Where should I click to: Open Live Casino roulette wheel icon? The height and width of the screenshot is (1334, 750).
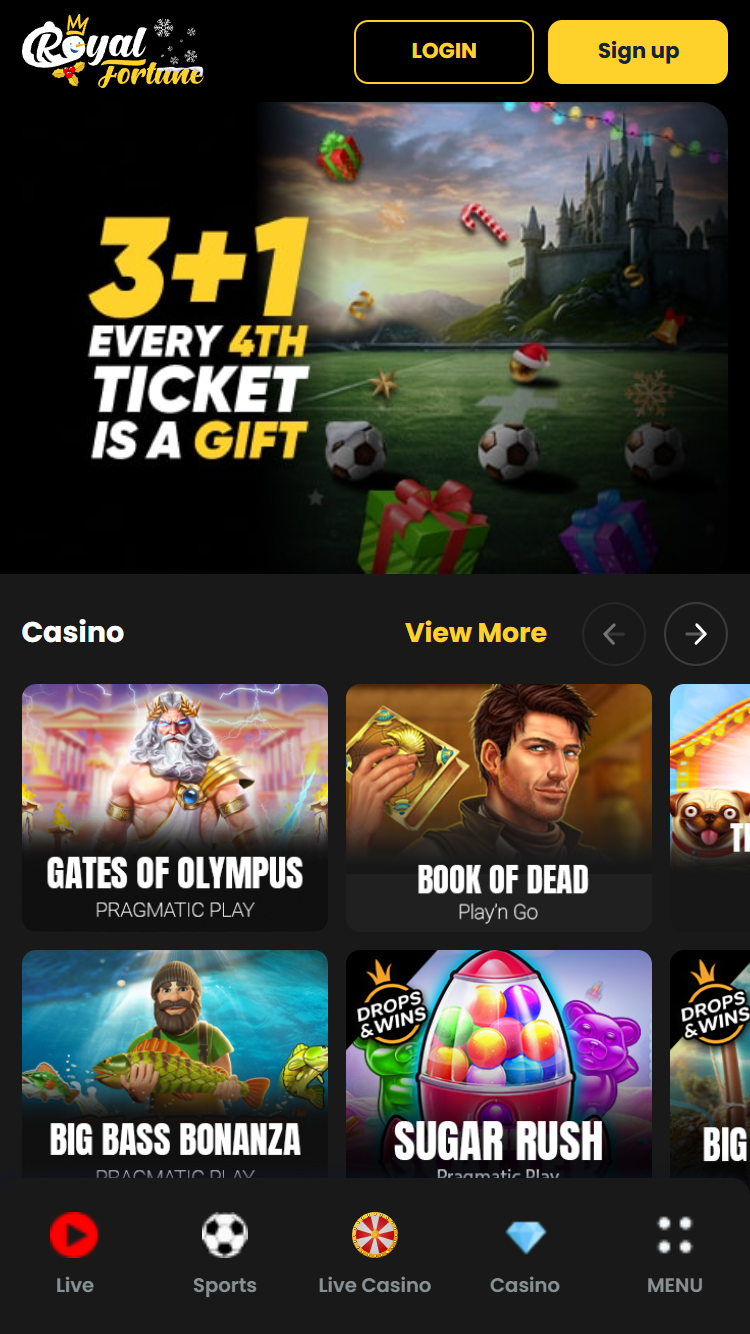(375, 1235)
